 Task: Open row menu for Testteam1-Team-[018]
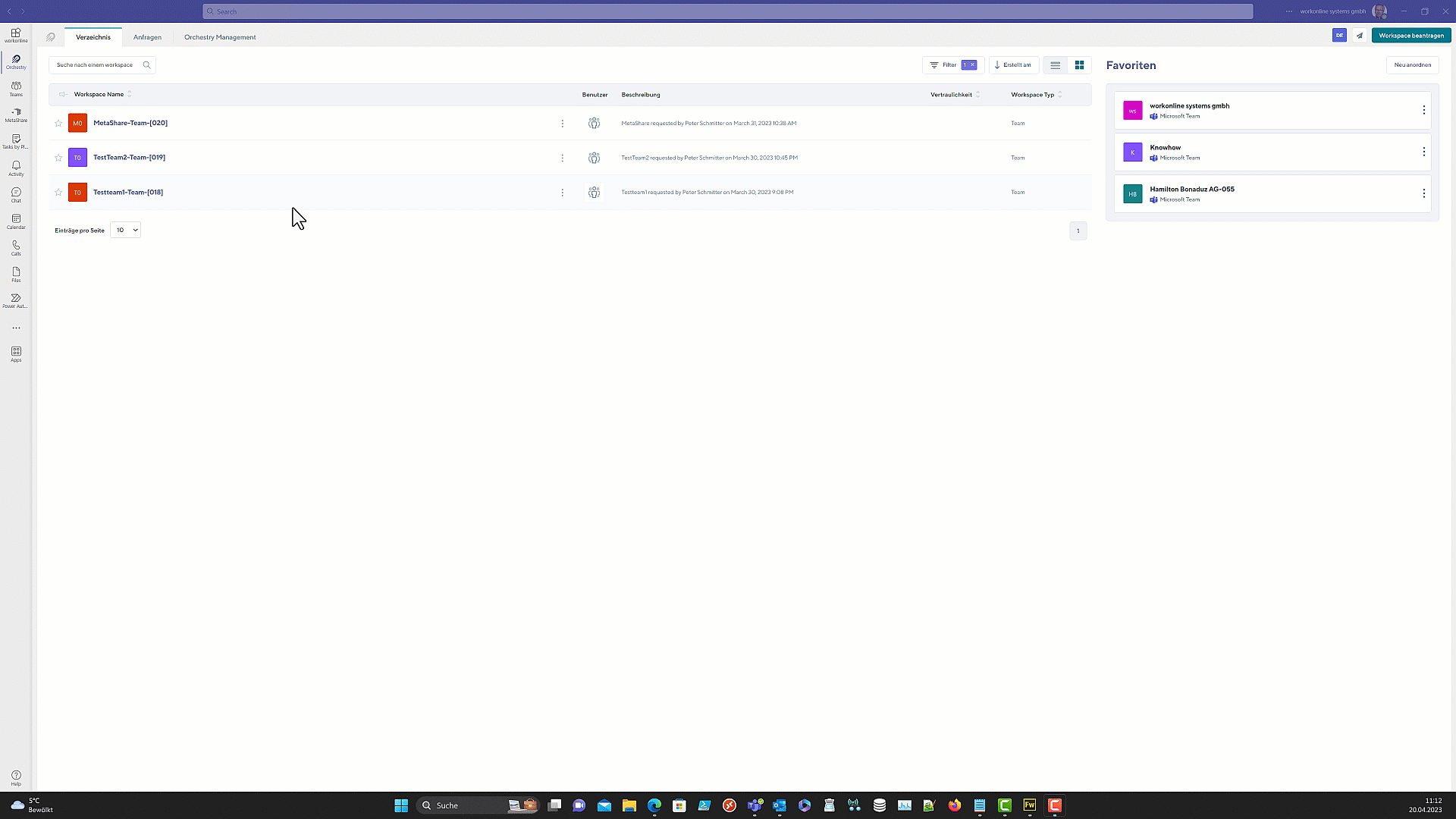click(x=562, y=193)
